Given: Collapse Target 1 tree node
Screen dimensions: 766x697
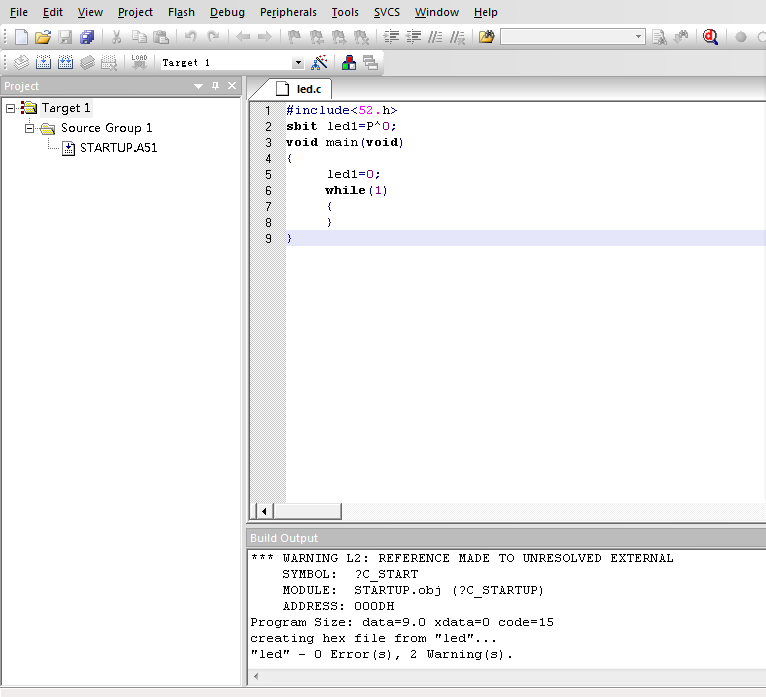Looking at the screenshot, I should click(x=10, y=108).
